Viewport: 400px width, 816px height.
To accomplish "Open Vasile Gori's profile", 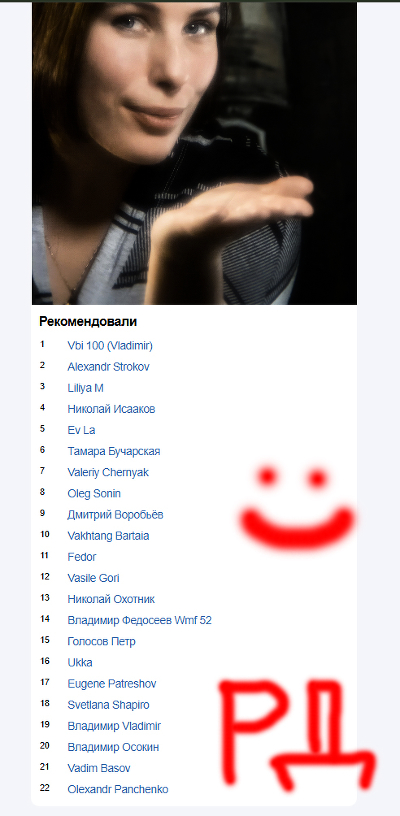I will point(94,578).
